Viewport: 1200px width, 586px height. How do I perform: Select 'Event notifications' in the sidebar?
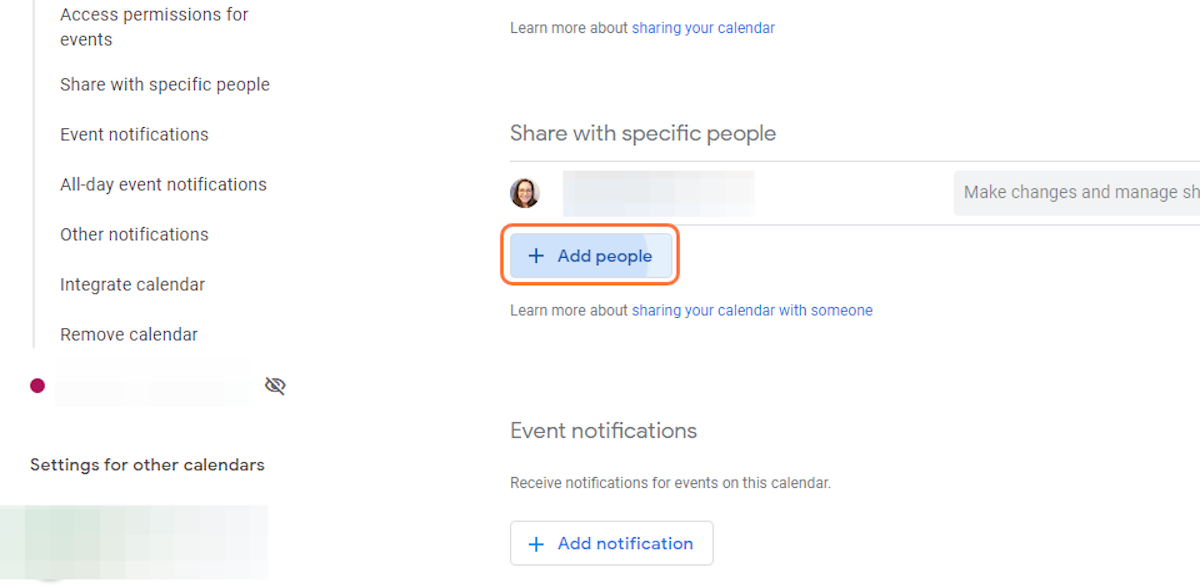point(134,134)
